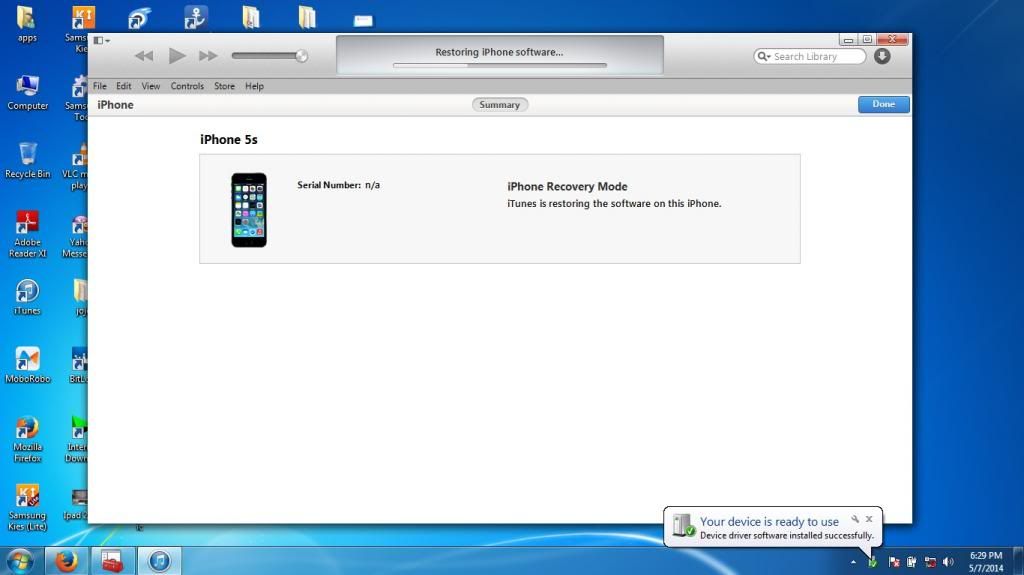1024x575 pixels.
Task: Open the File menu
Action: (x=100, y=86)
